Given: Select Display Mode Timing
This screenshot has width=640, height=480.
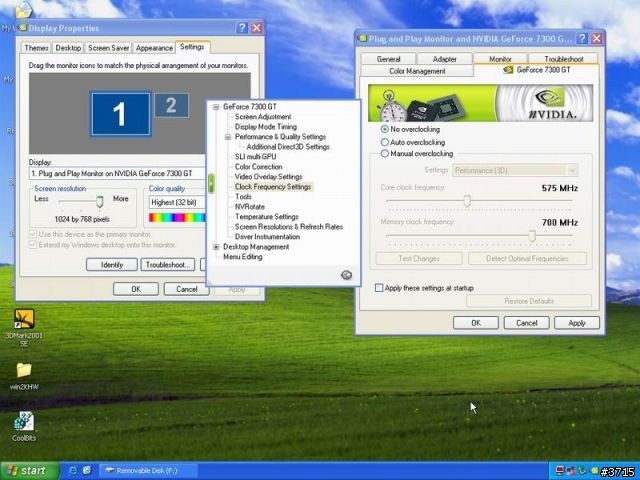Looking at the screenshot, I should [x=266, y=127].
